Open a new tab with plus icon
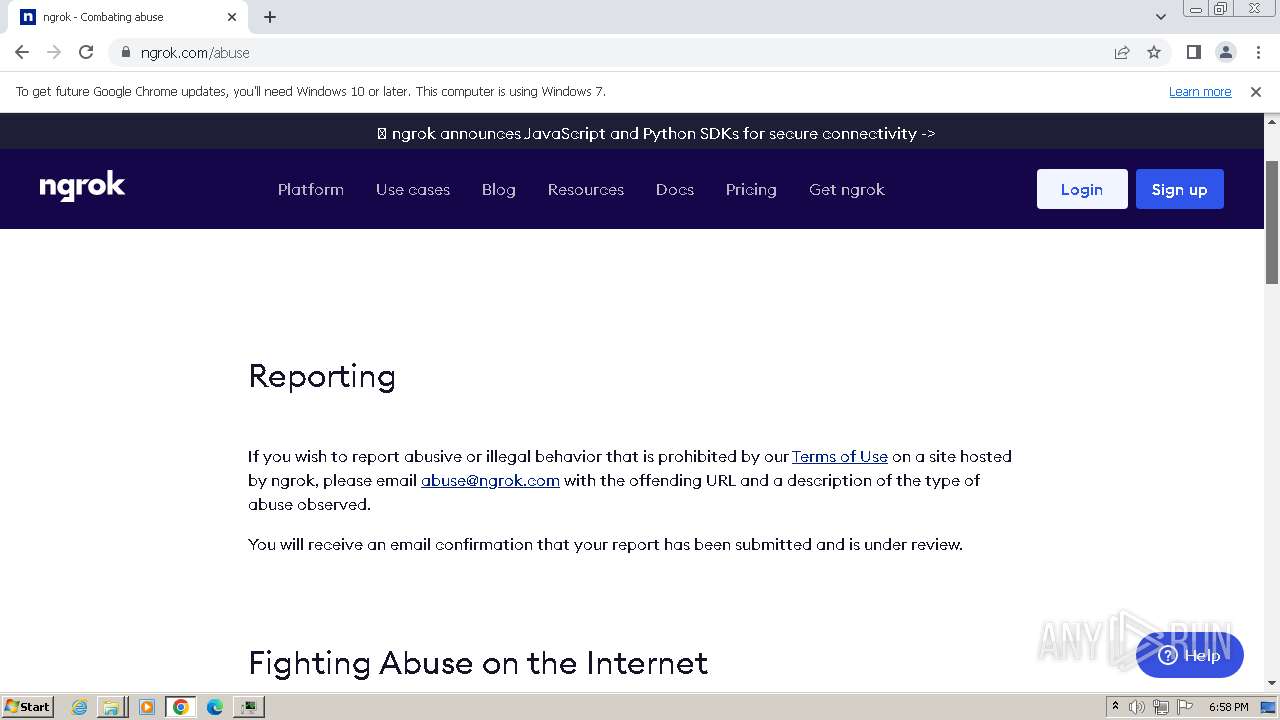 pyautogui.click(x=270, y=17)
